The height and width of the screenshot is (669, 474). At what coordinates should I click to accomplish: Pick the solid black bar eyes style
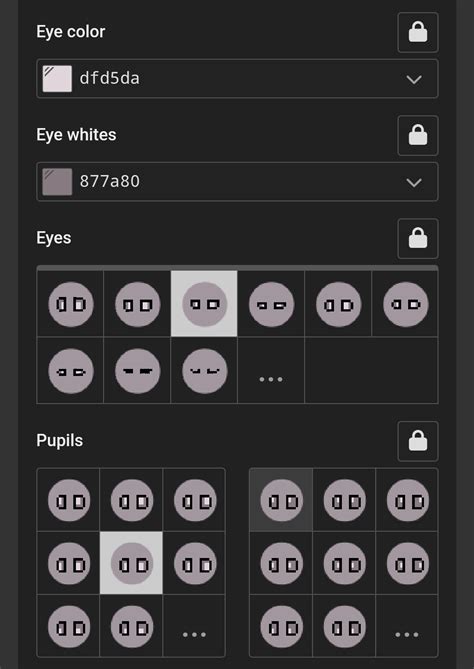coord(137,370)
